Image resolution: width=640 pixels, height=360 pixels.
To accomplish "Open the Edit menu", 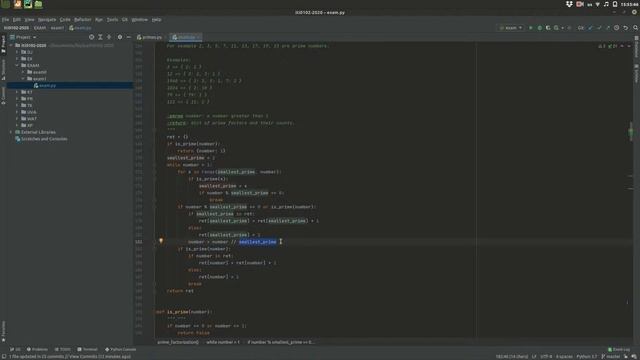I will click(17, 20).
